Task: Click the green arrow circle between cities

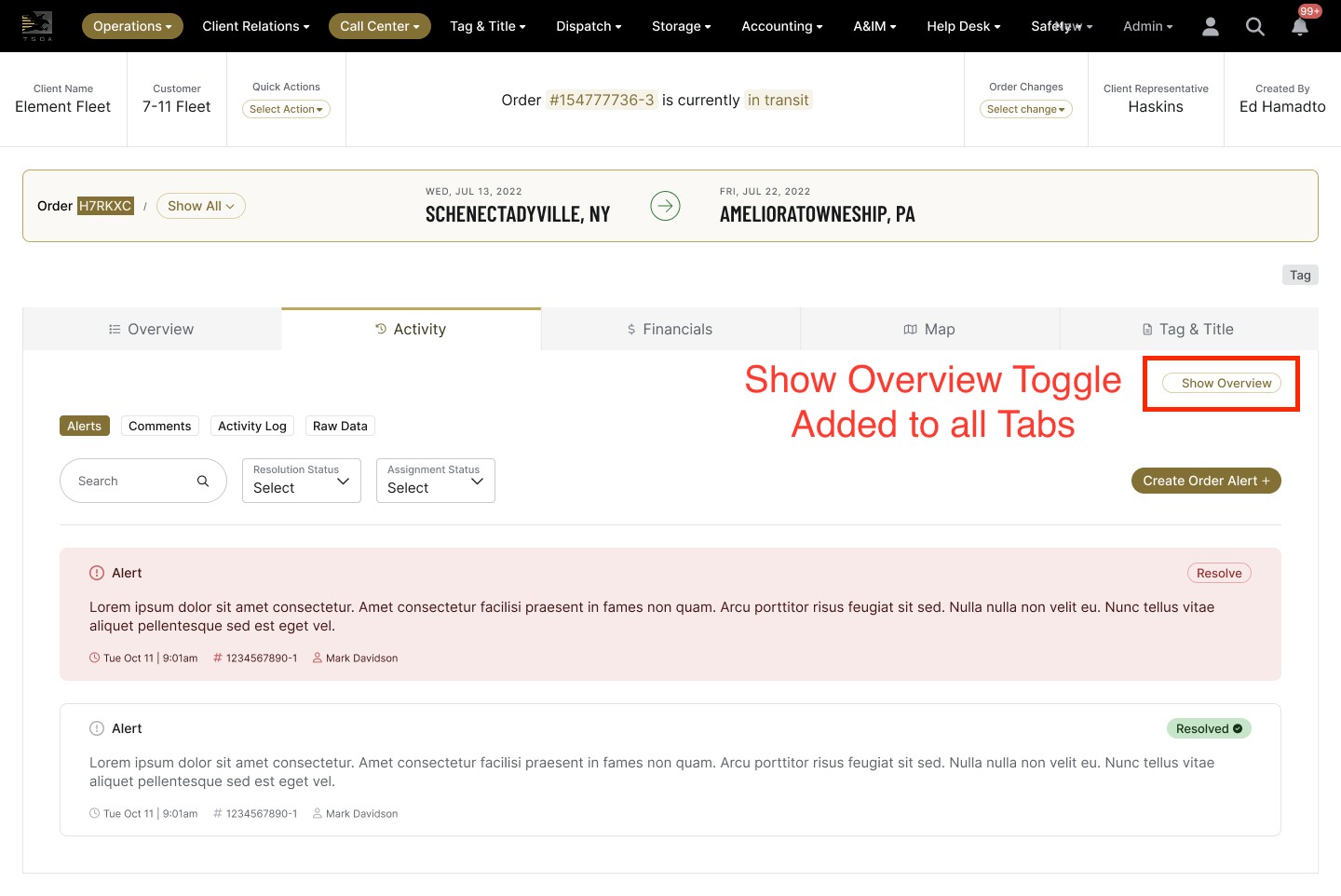Action: 665,206
